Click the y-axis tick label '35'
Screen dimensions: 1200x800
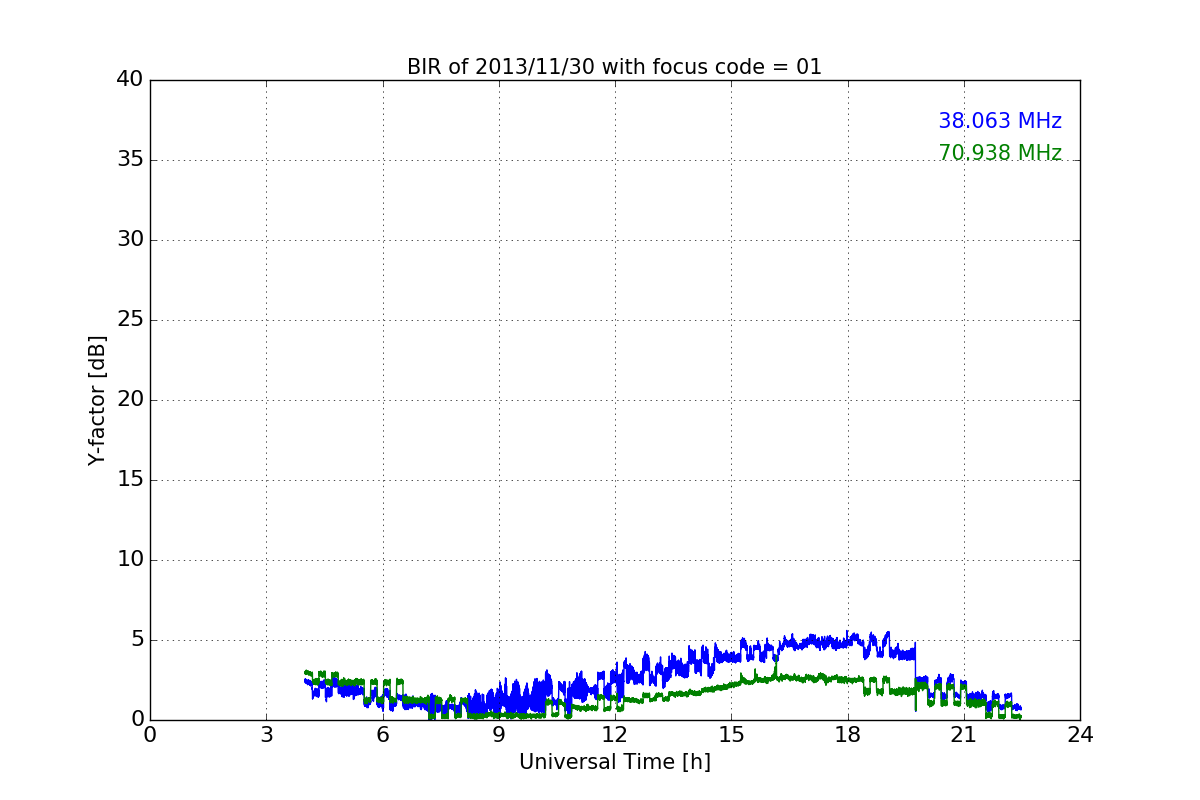click(x=130, y=160)
